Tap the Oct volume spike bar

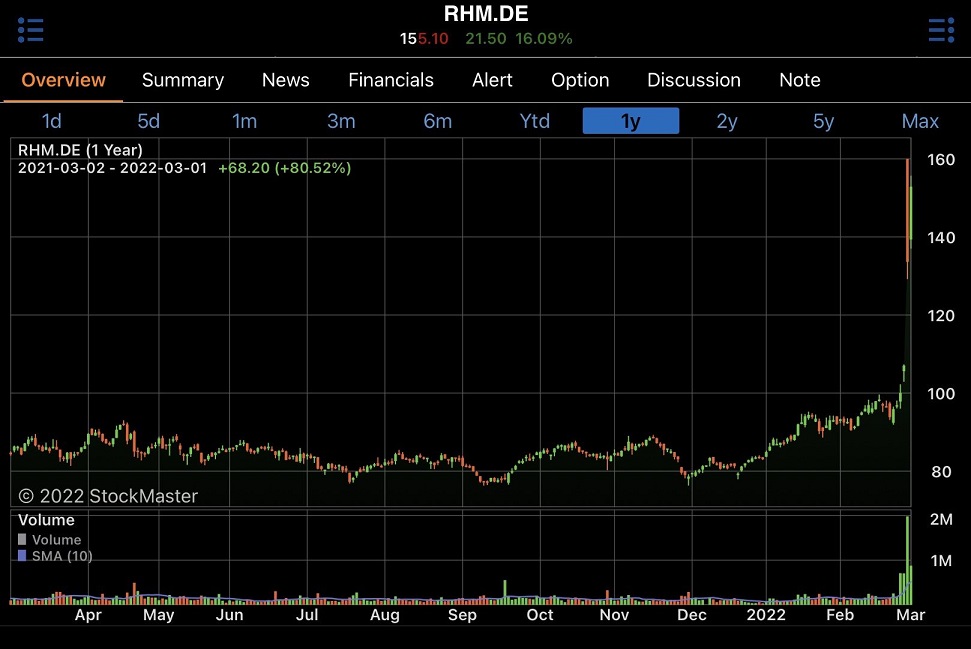pyautogui.click(x=505, y=592)
